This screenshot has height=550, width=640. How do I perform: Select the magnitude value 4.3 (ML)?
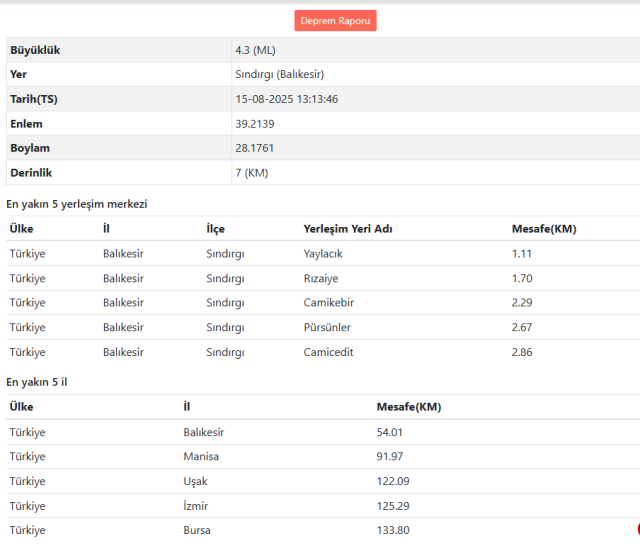pos(255,50)
